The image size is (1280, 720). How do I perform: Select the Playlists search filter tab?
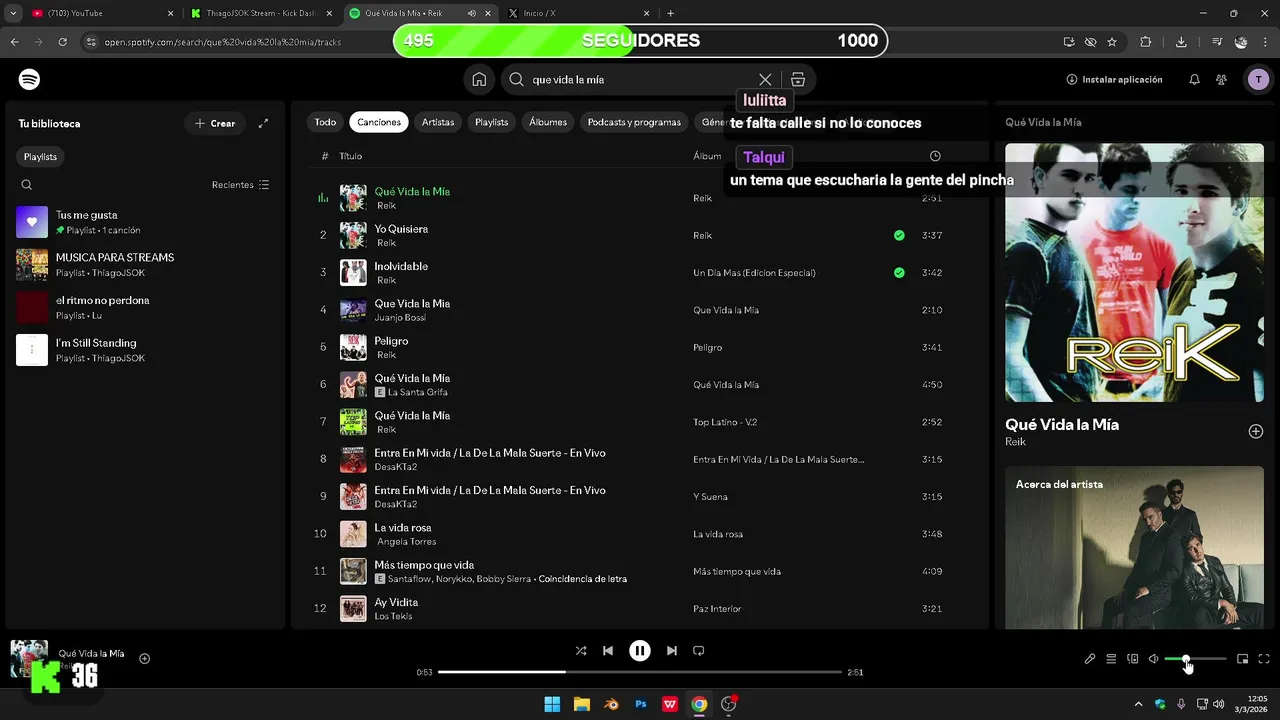492,122
